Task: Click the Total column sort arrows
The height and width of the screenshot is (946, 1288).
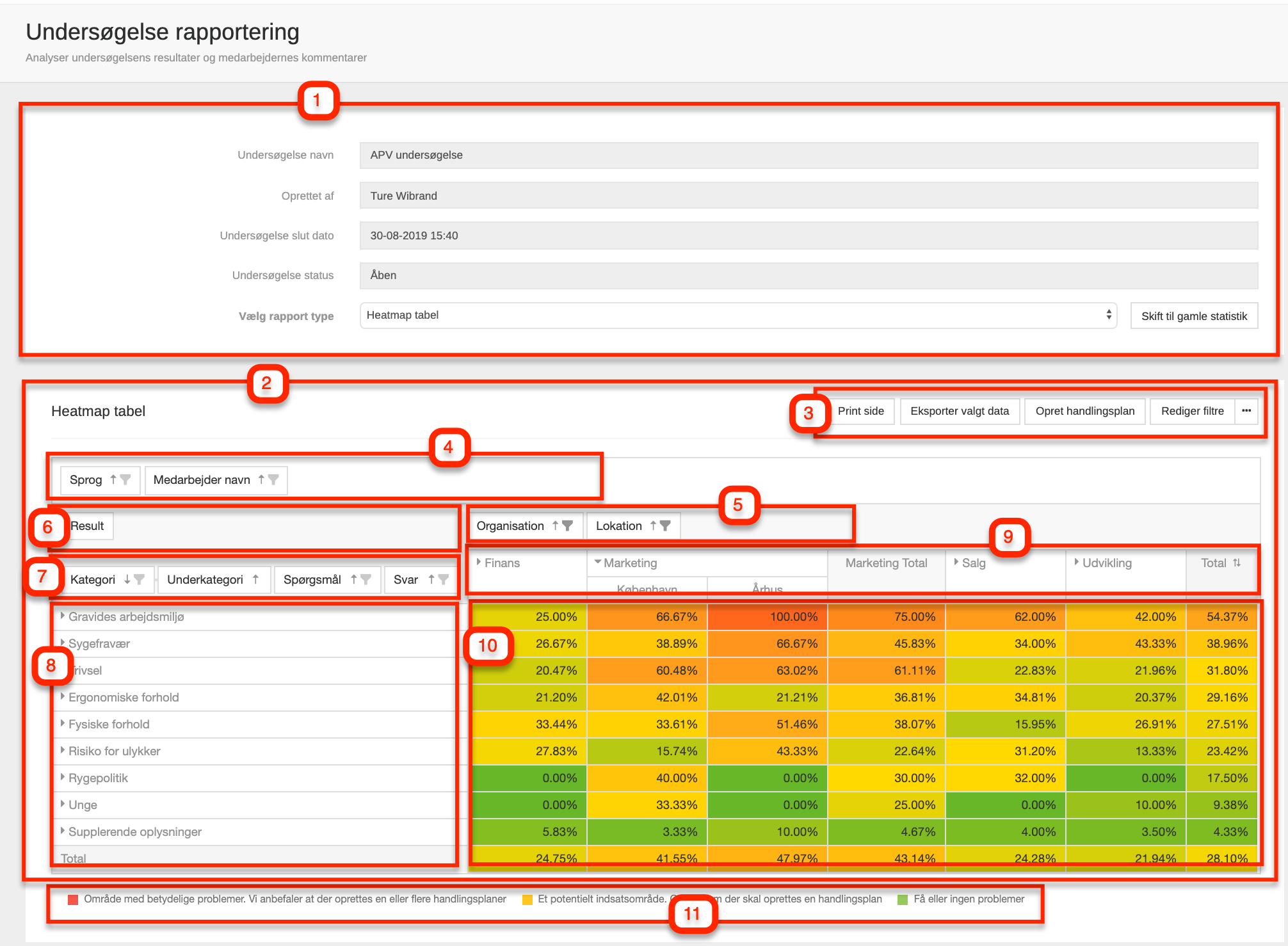Action: (1237, 563)
